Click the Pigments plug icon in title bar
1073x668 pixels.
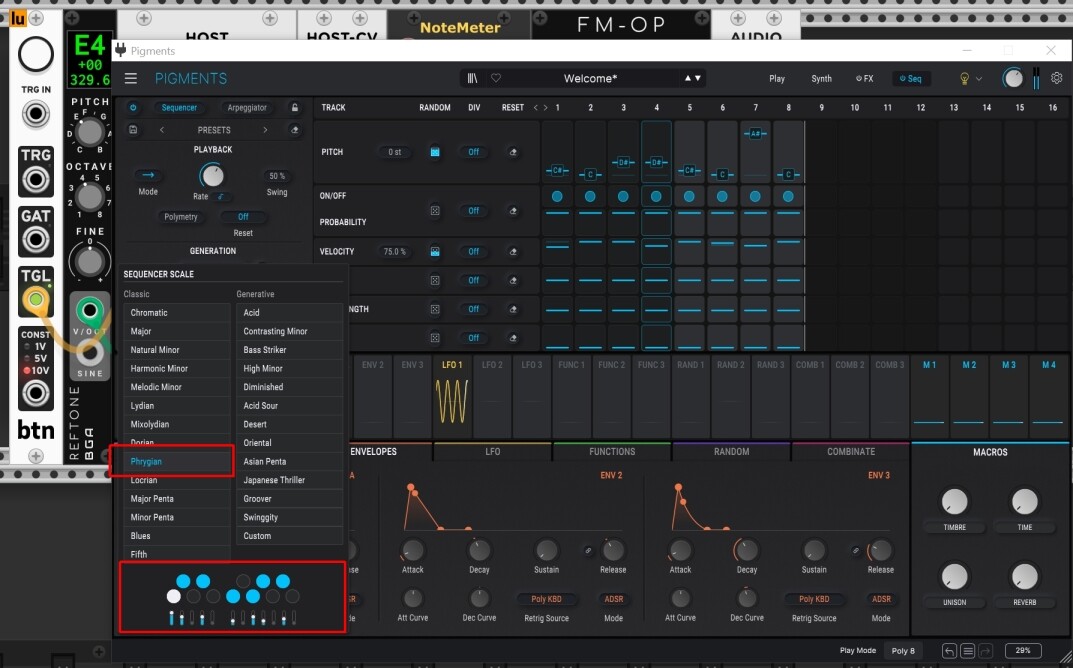121,50
